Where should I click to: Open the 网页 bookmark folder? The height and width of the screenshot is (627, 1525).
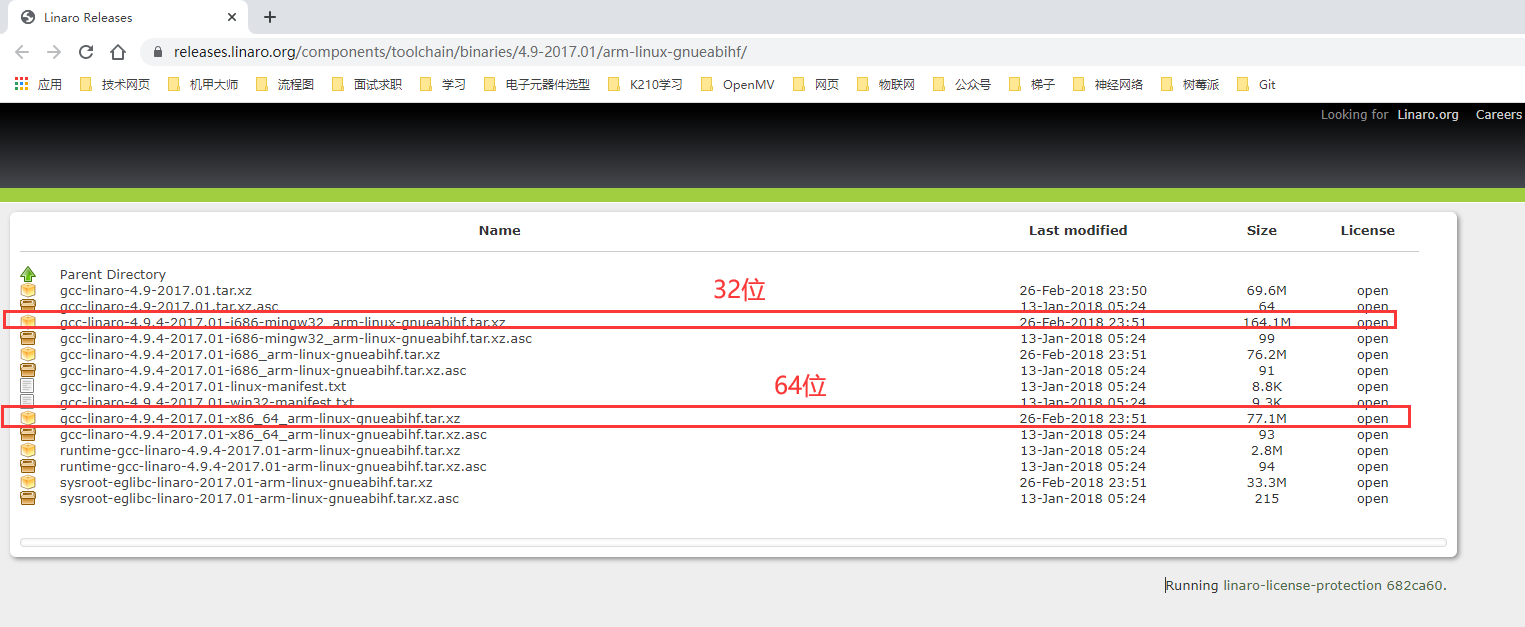coord(816,84)
